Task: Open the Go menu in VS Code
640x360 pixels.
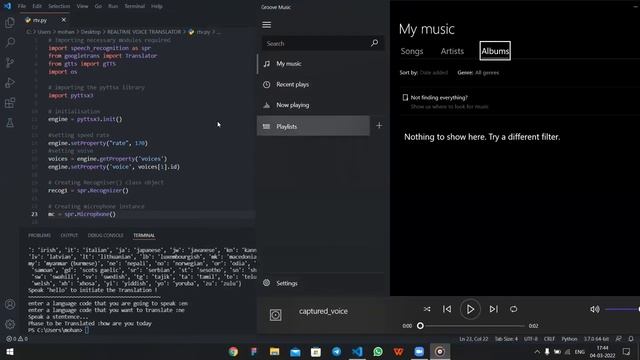Action: pyautogui.click(x=98, y=6)
